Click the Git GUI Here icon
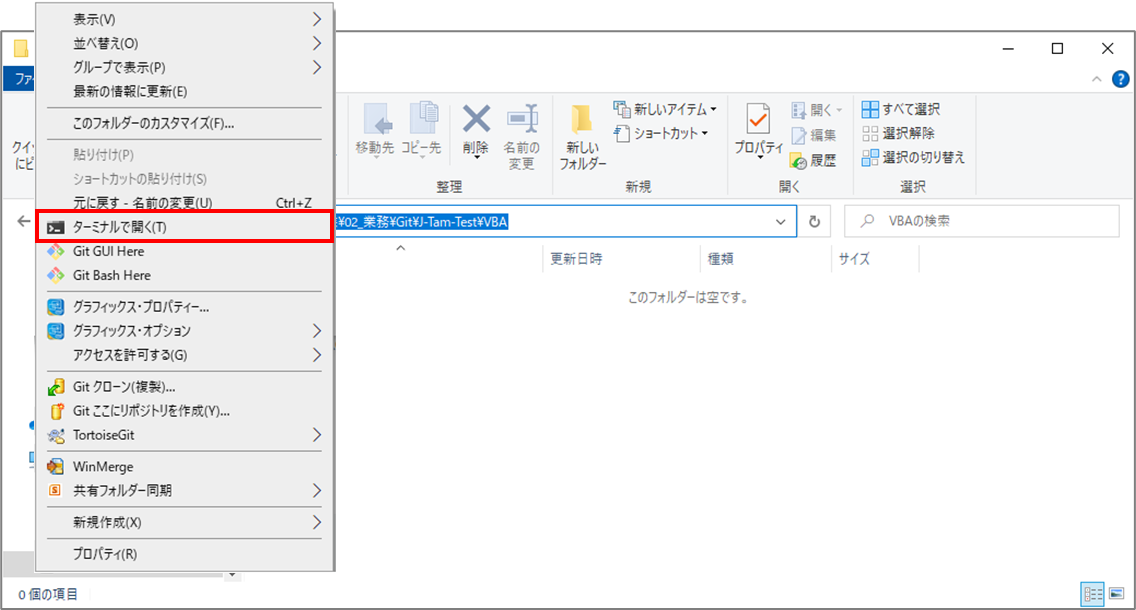This screenshot has height=610, width=1136. pos(55,251)
